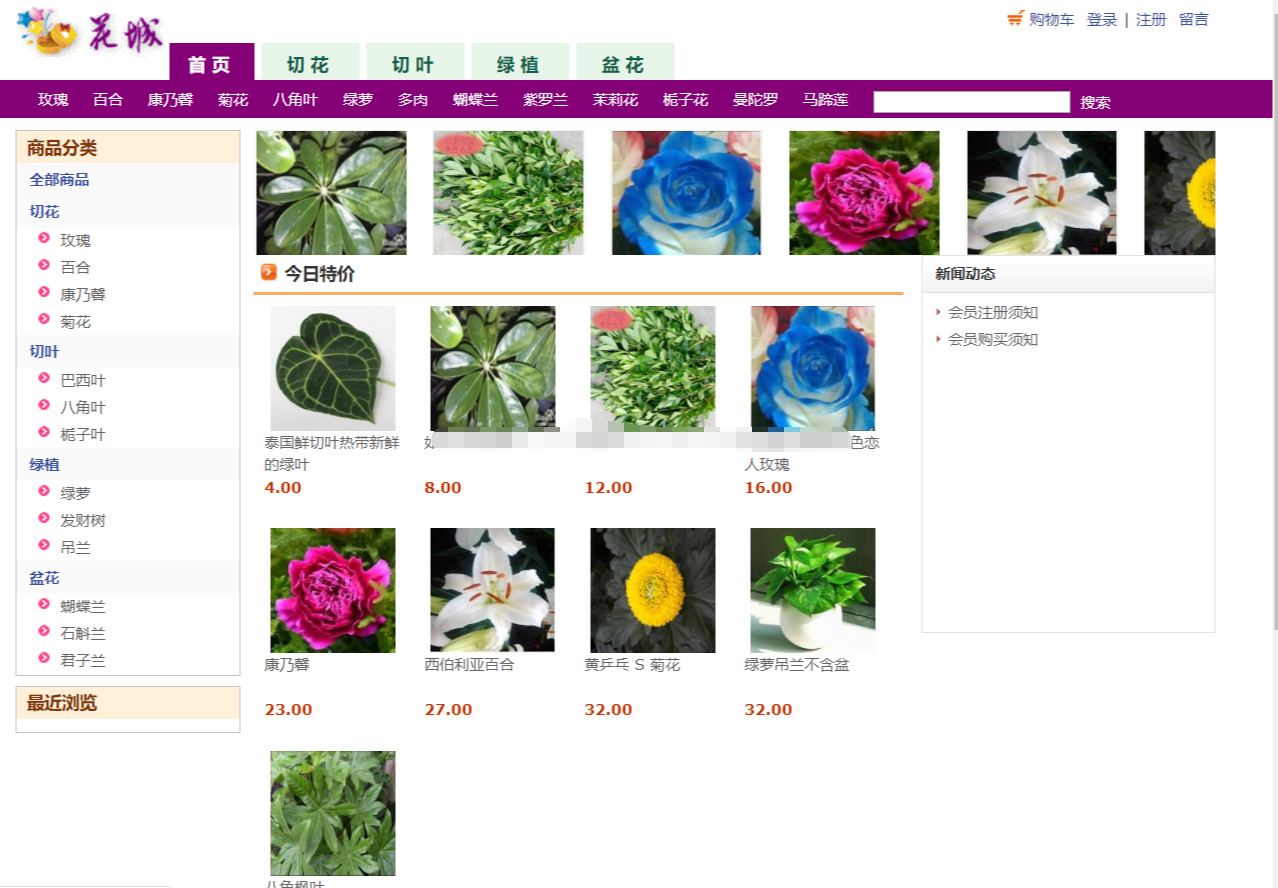
Task: Select 康乃馨 in the purple navigation bar
Action: tap(170, 100)
